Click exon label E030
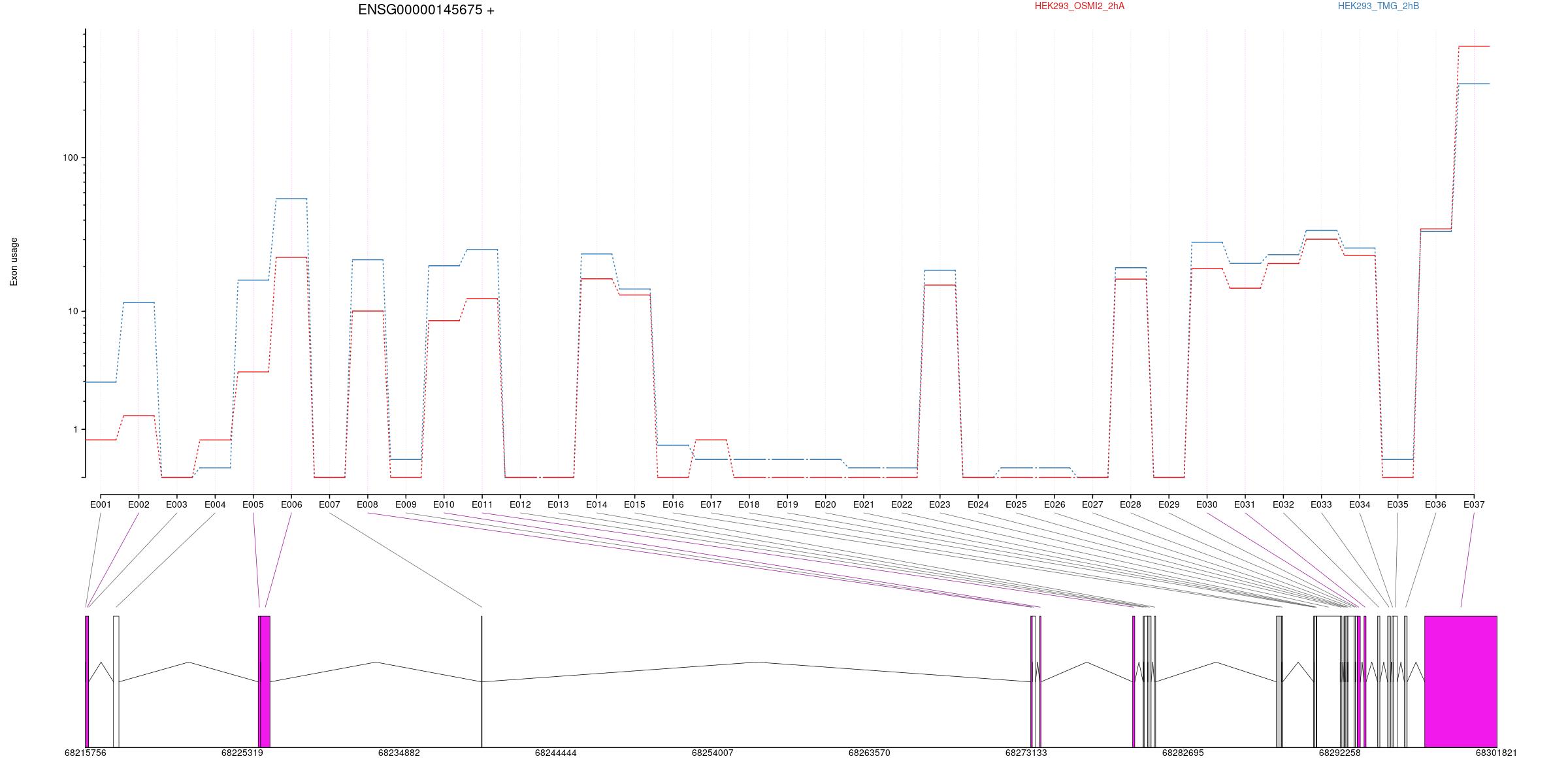This screenshot has height=784, width=1568. point(1207,504)
